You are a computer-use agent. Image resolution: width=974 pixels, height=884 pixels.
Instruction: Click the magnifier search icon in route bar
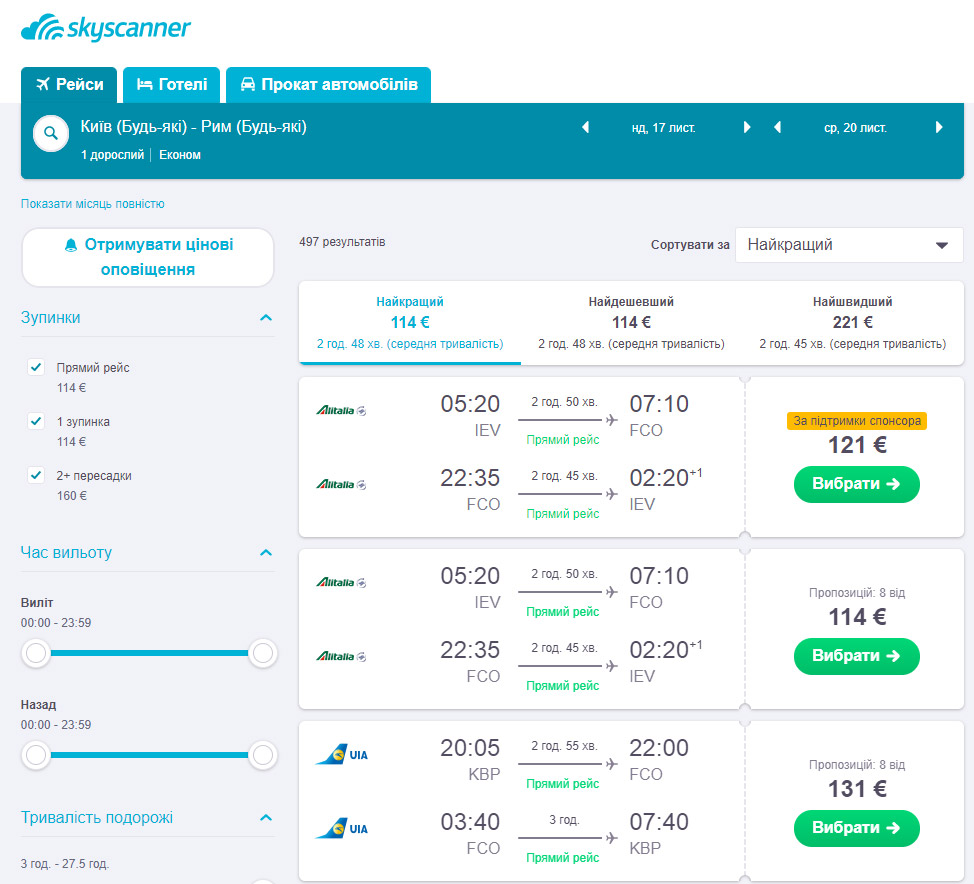[51, 133]
